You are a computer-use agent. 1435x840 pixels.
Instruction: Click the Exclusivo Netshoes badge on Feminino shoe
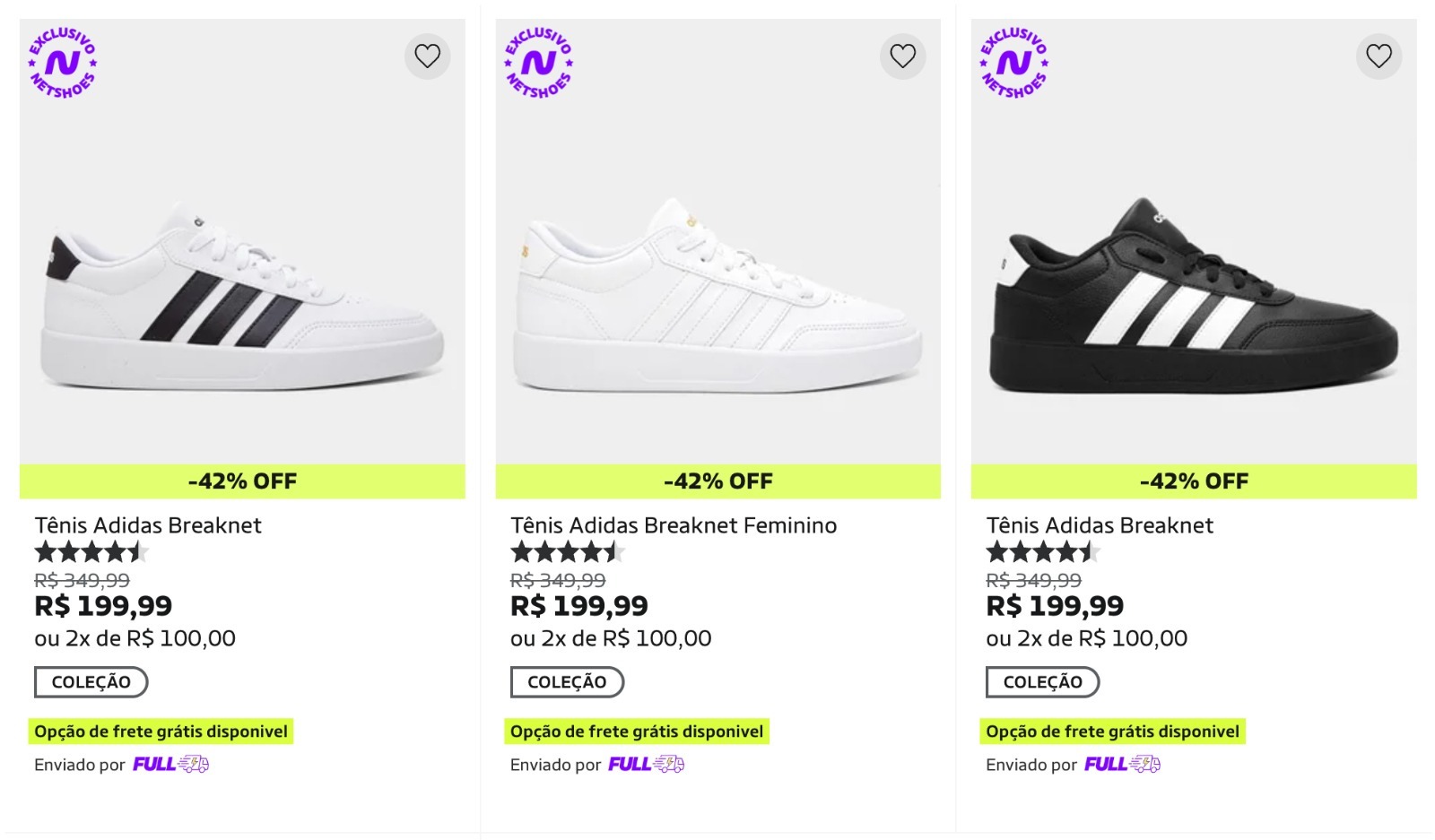coord(538,63)
